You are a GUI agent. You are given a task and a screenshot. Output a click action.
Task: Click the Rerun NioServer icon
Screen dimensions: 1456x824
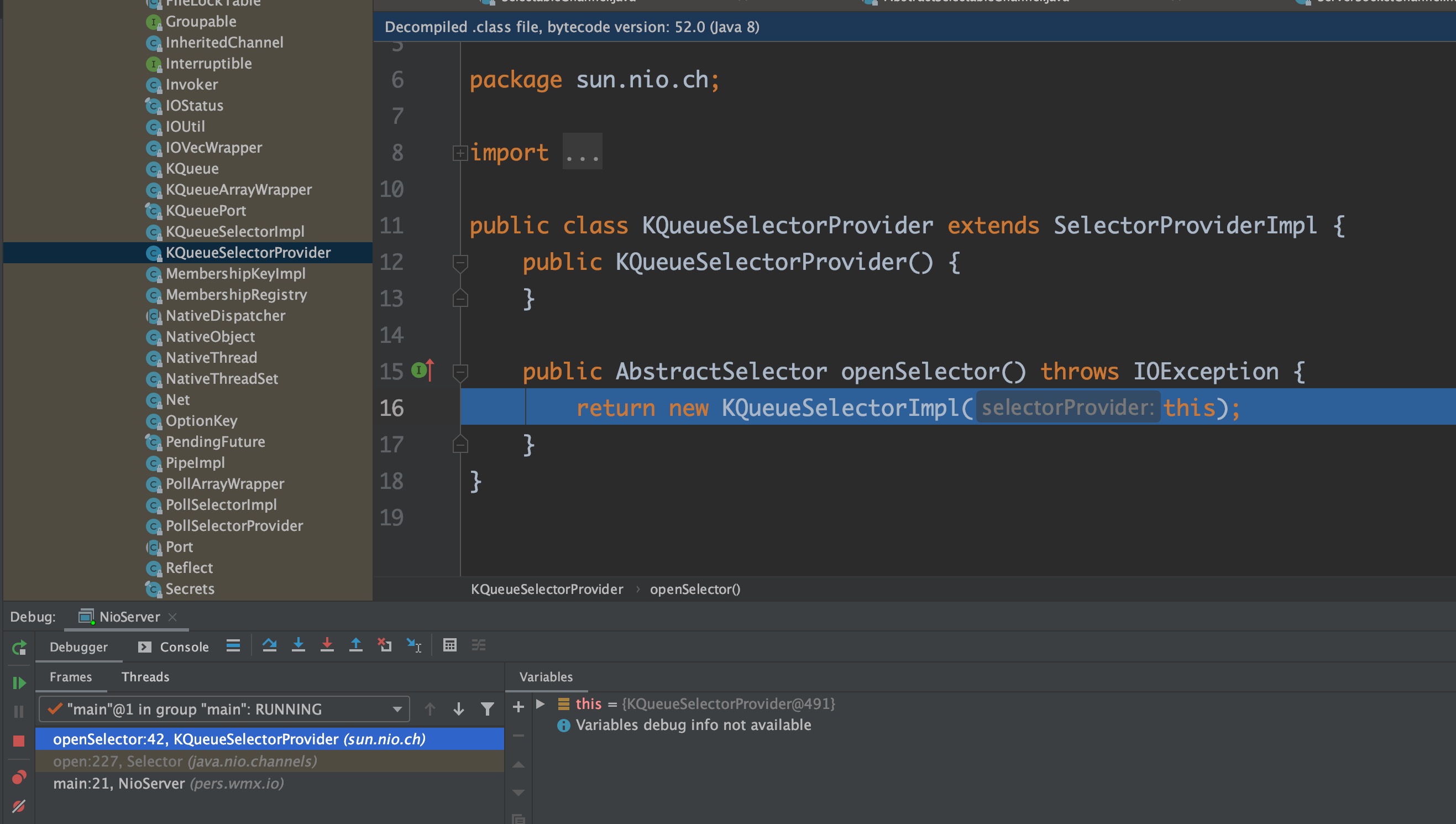point(19,648)
